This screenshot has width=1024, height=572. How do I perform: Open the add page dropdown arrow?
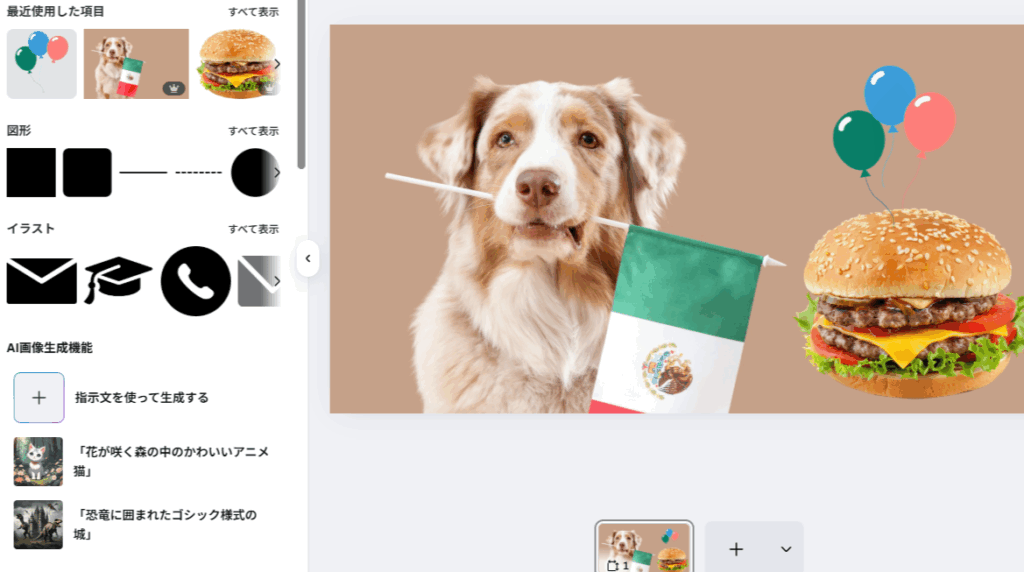[786, 549]
